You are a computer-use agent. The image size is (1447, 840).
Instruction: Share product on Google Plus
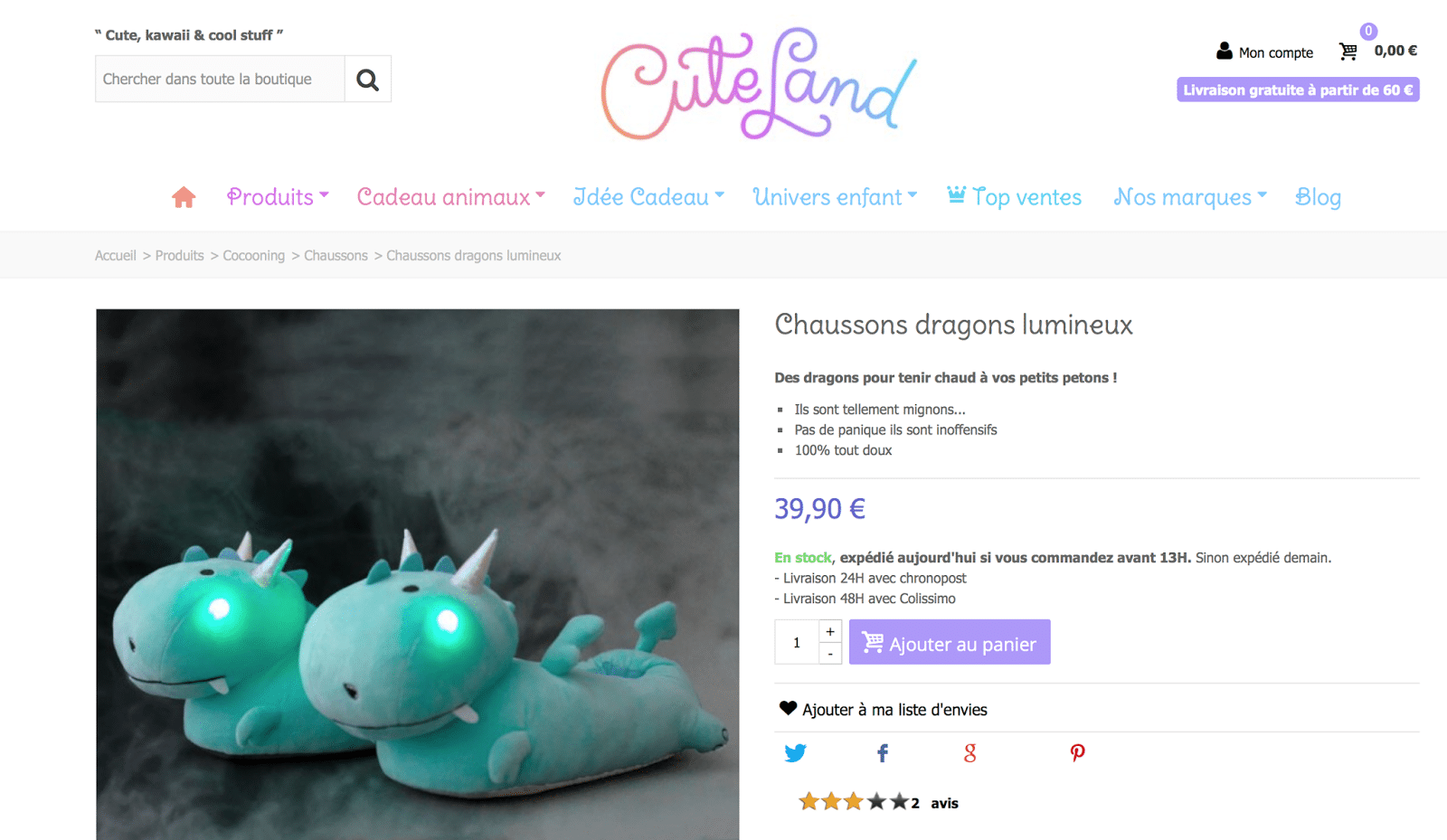click(970, 753)
